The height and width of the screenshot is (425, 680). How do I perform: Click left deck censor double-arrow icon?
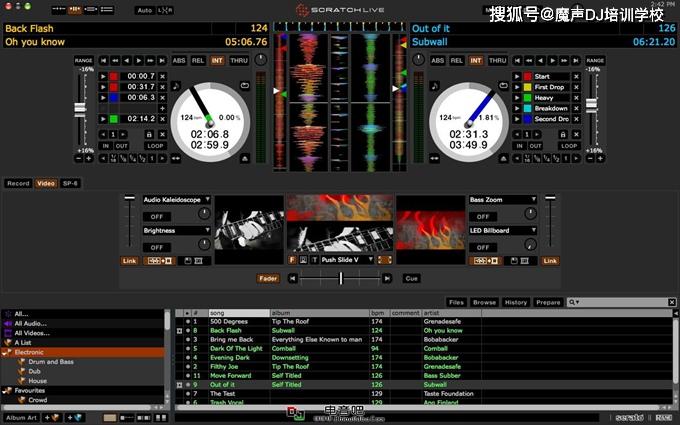pos(176,159)
